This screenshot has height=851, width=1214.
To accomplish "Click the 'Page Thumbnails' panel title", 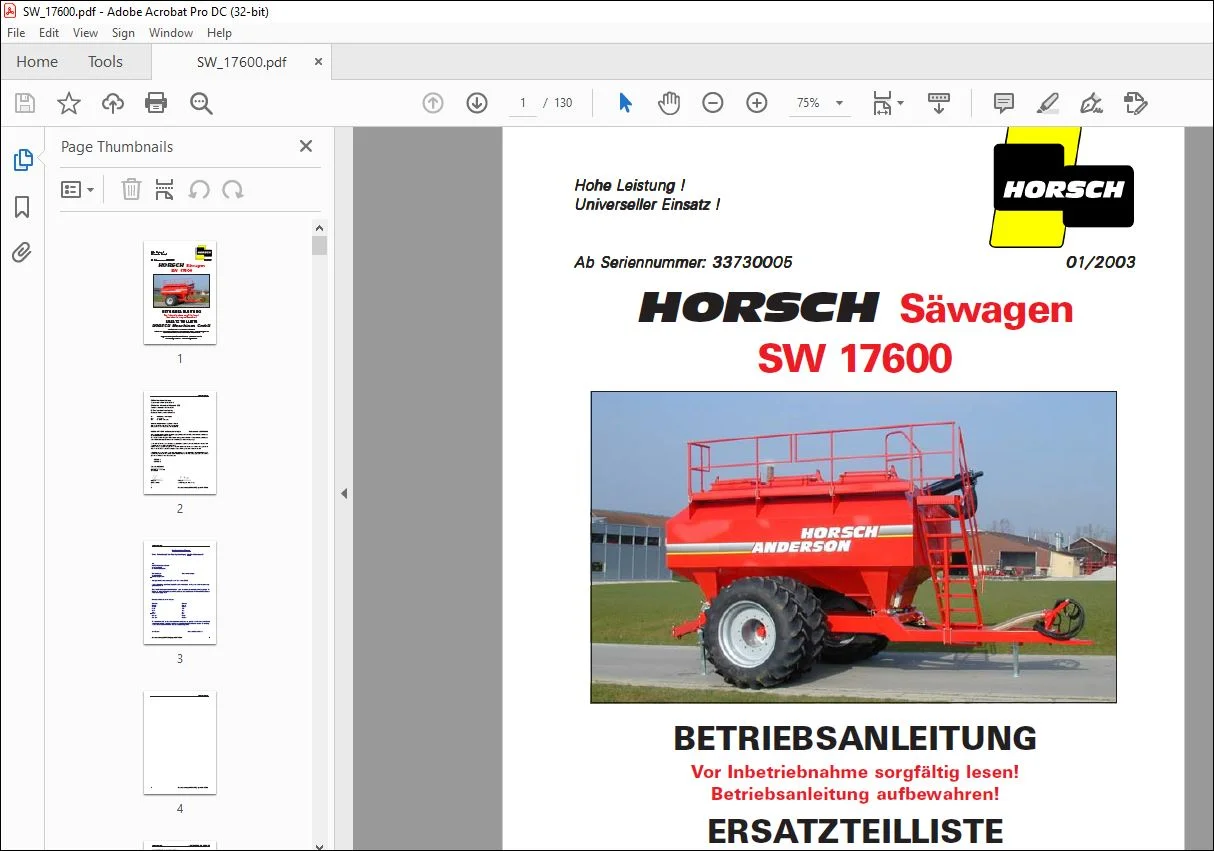I will coord(117,146).
